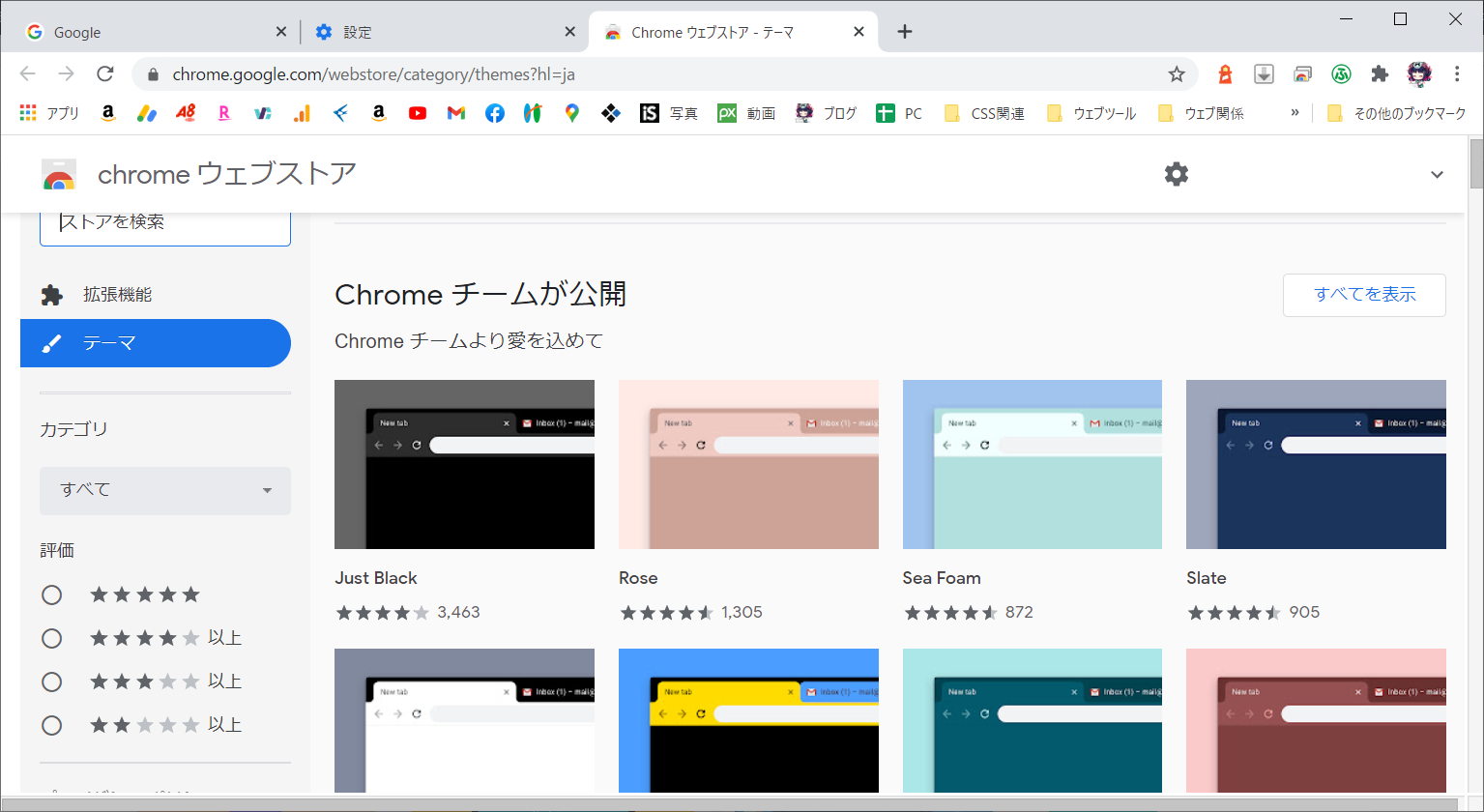Expand the hidden bookmarks chevron
Viewport: 1484px width, 812px height.
(1295, 113)
